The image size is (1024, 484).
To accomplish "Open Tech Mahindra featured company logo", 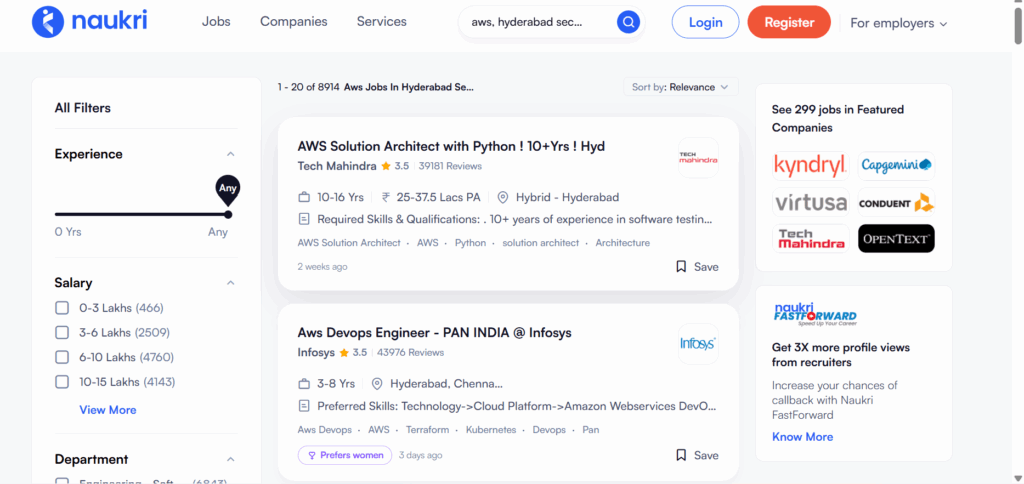I will (x=810, y=239).
